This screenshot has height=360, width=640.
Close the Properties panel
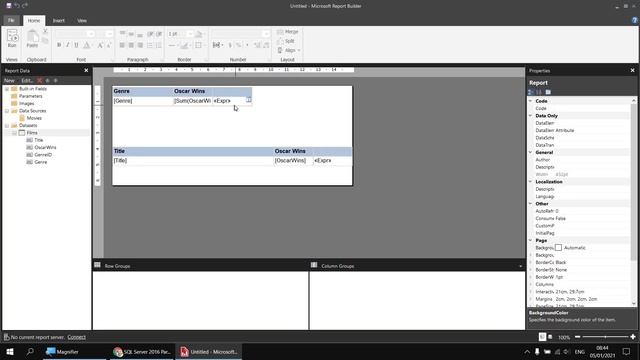[632, 71]
